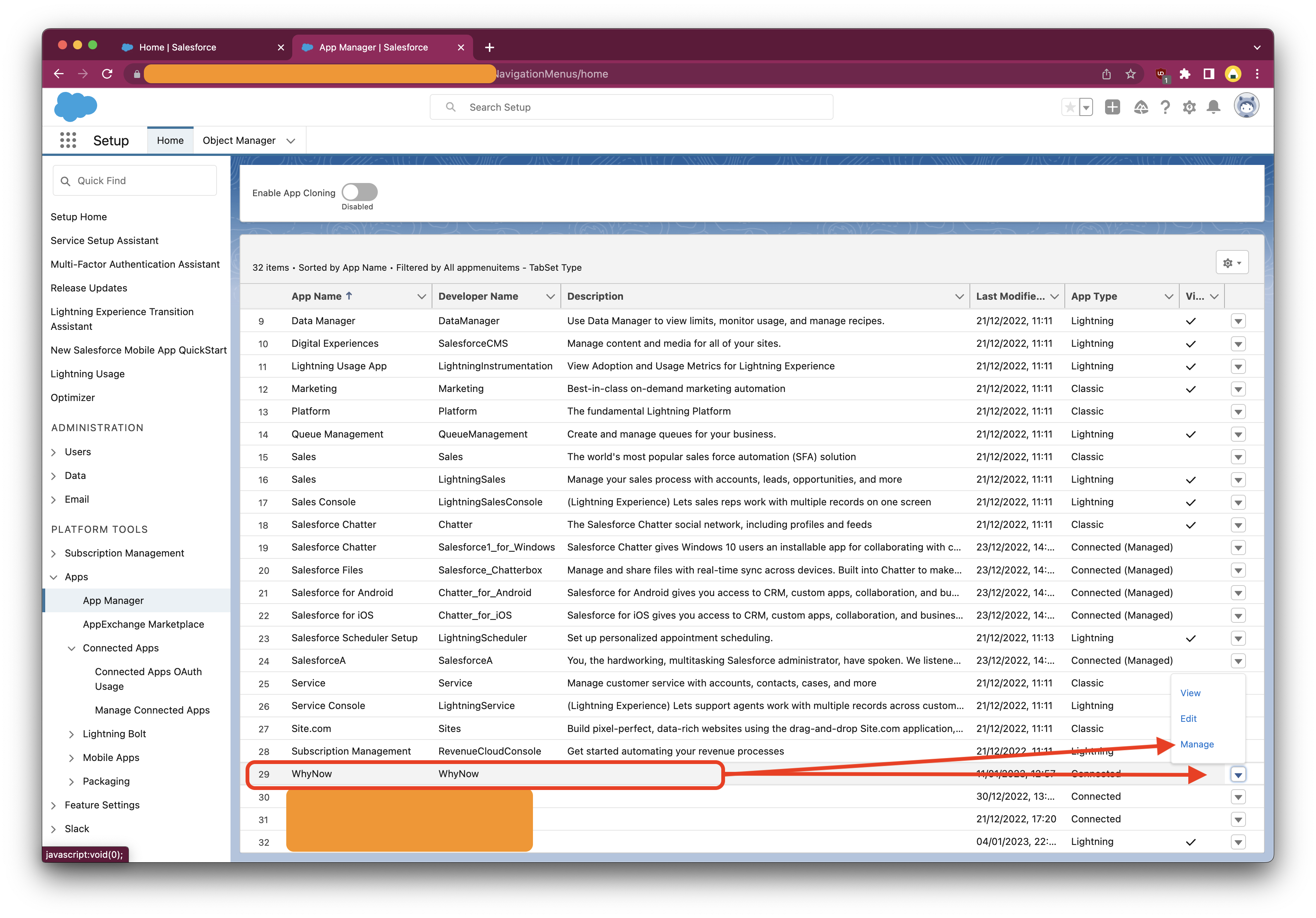Open row actions arrow for WhyNow
Screen dimensions: 1316x918
coord(1238,774)
